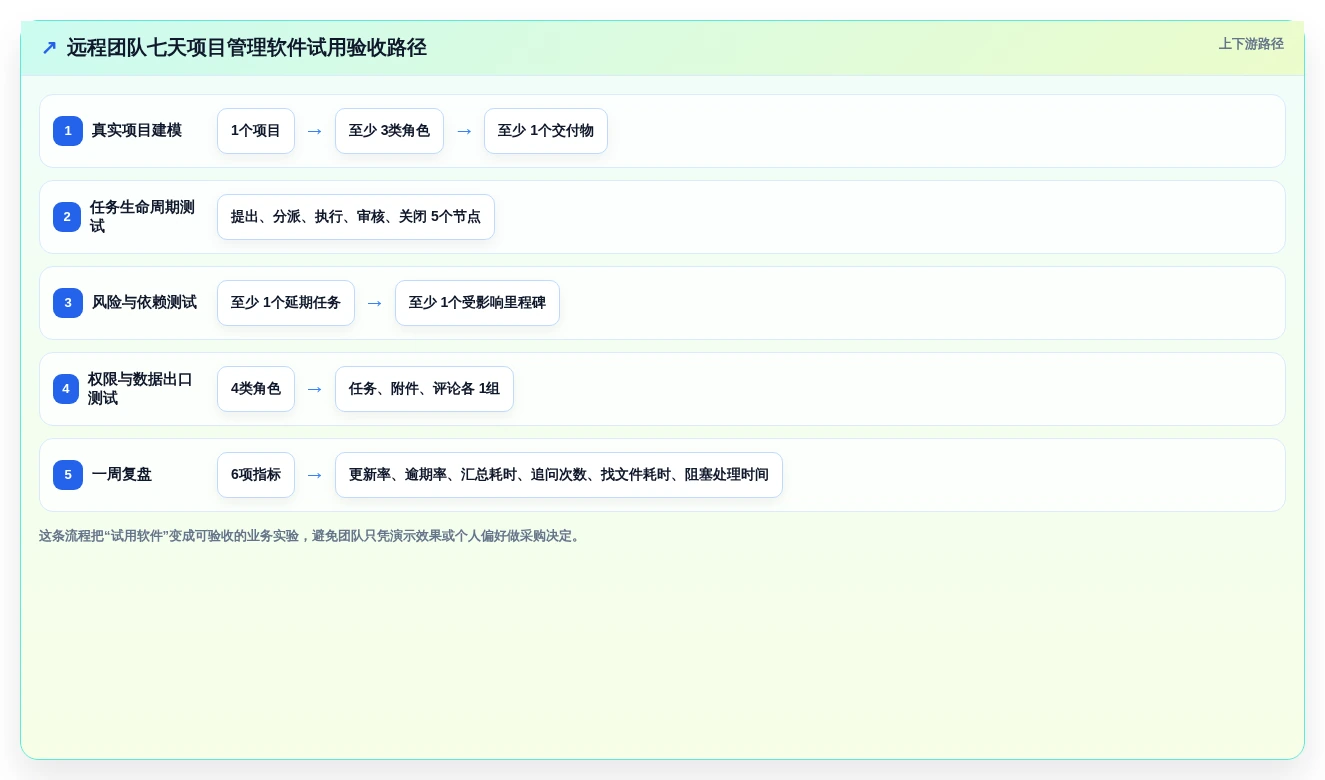Click step number 5 badge
1325x780 pixels.
click(68, 475)
